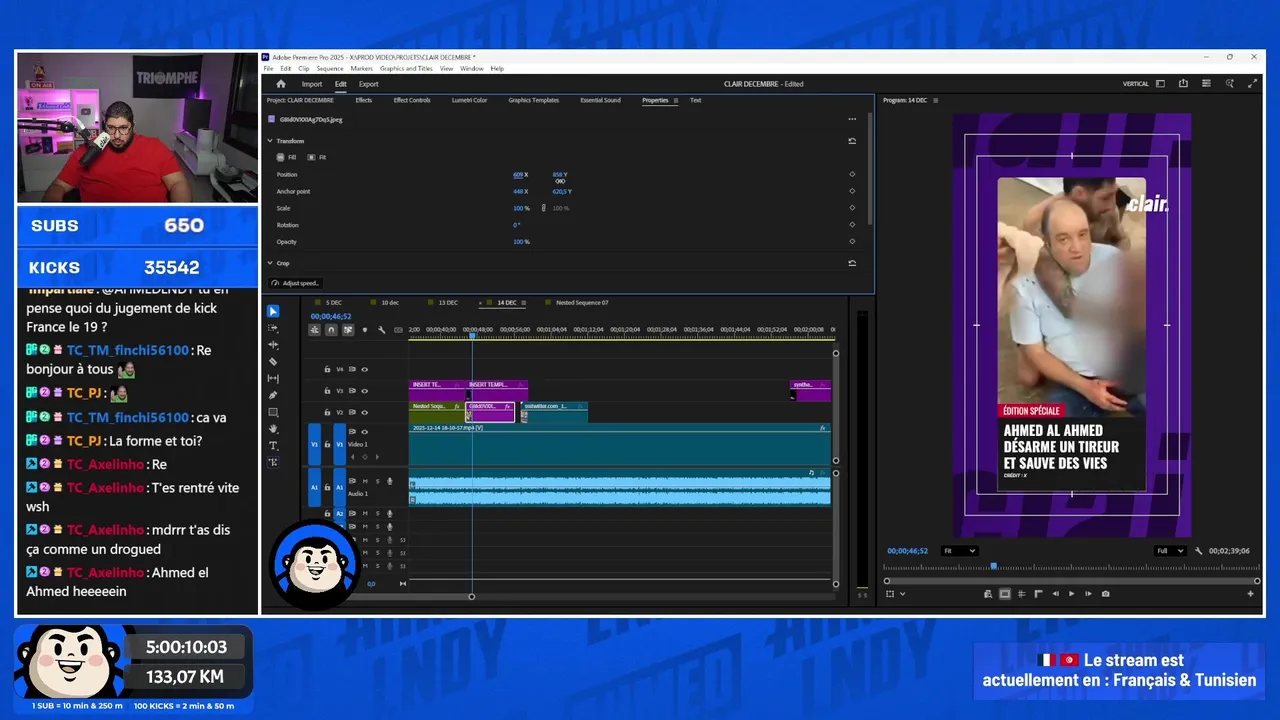Open the Sequence menu

[x=330, y=69]
